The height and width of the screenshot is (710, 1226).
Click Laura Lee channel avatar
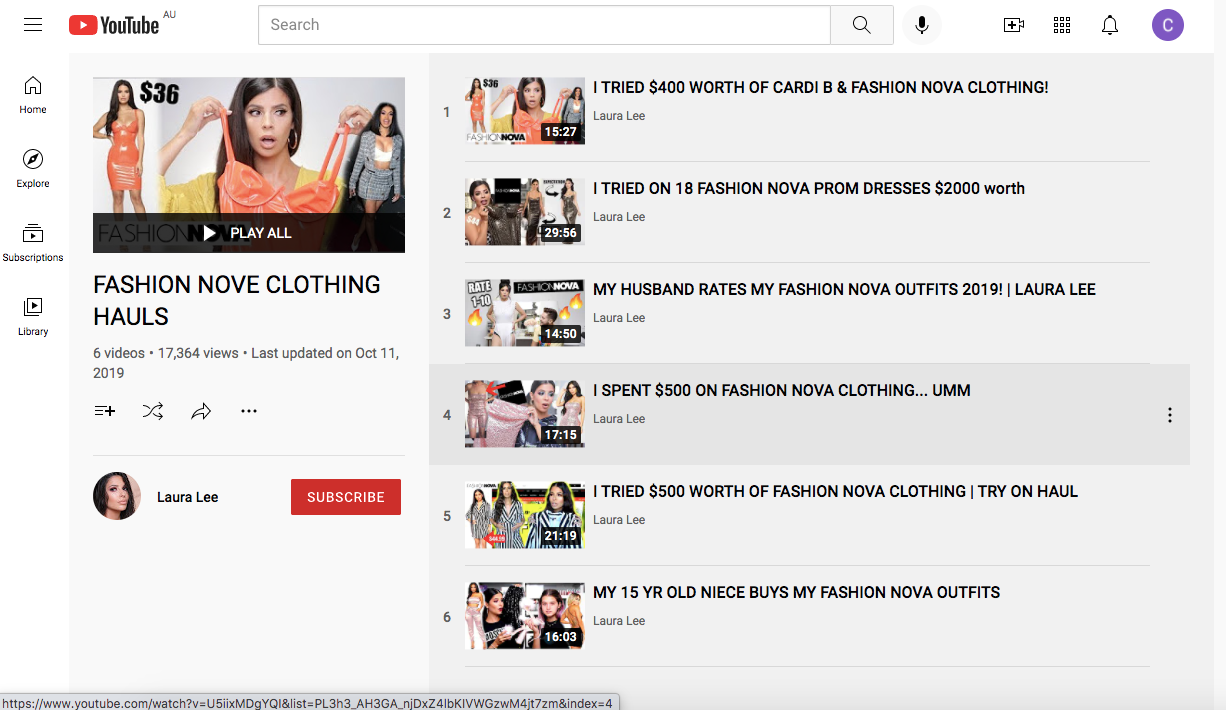point(117,496)
